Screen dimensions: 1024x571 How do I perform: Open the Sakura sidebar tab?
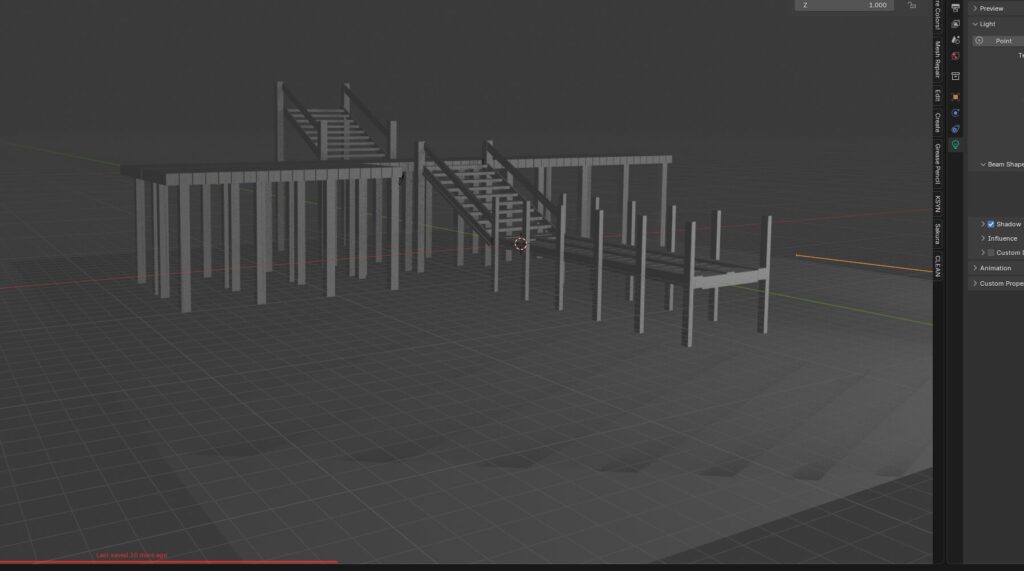(x=938, y=233)
